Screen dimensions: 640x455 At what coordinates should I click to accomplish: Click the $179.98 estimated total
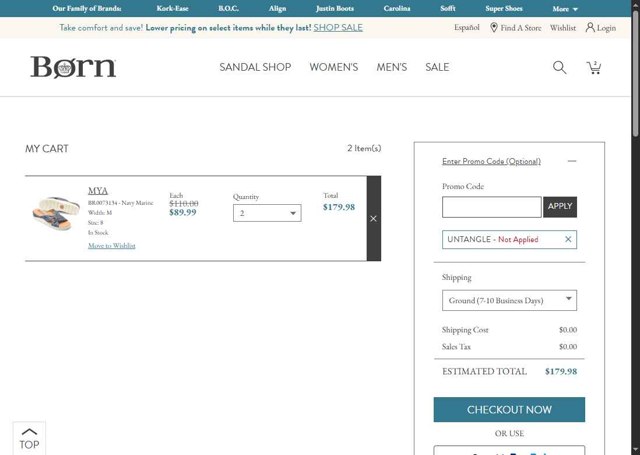click(561, 371)
